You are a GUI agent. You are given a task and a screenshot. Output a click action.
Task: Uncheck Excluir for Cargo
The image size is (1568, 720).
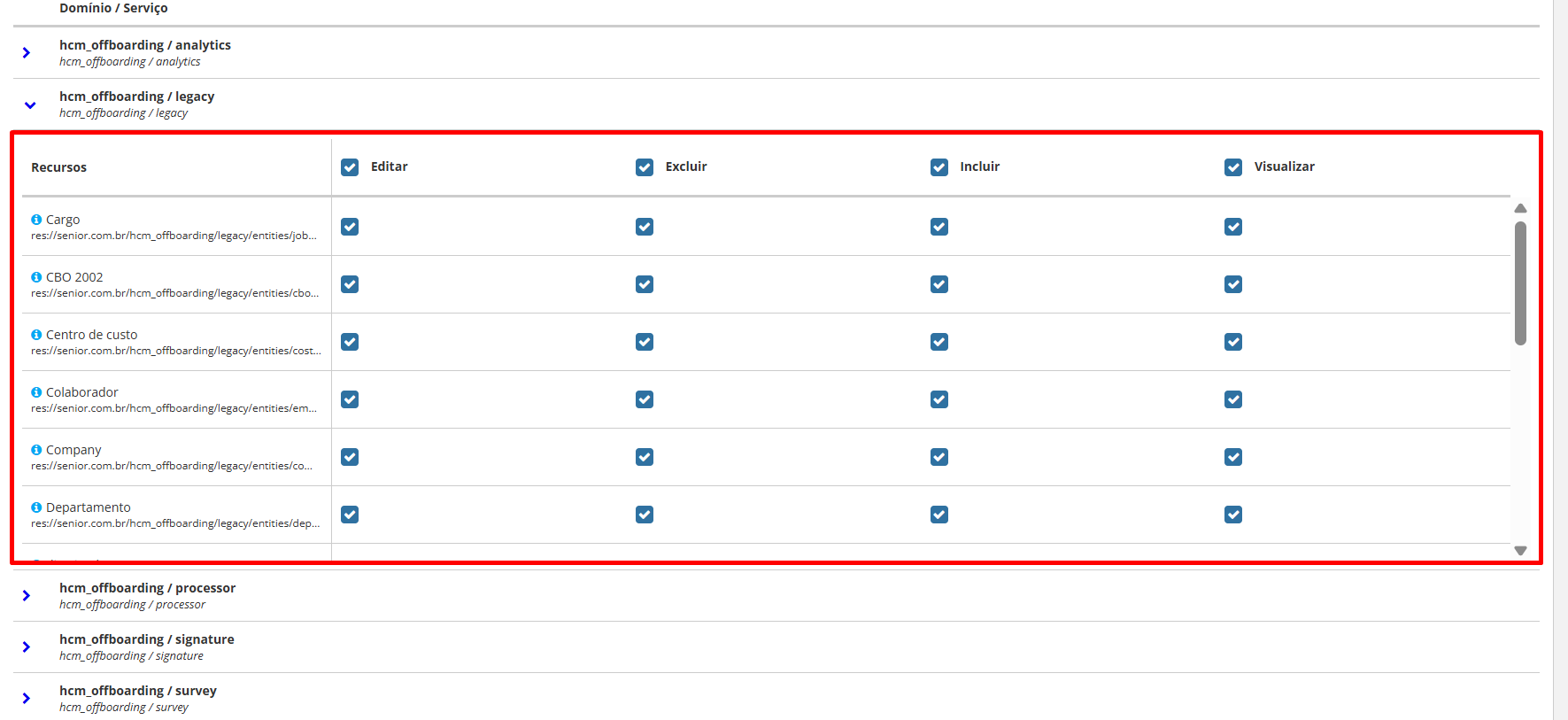coord(645,227)
